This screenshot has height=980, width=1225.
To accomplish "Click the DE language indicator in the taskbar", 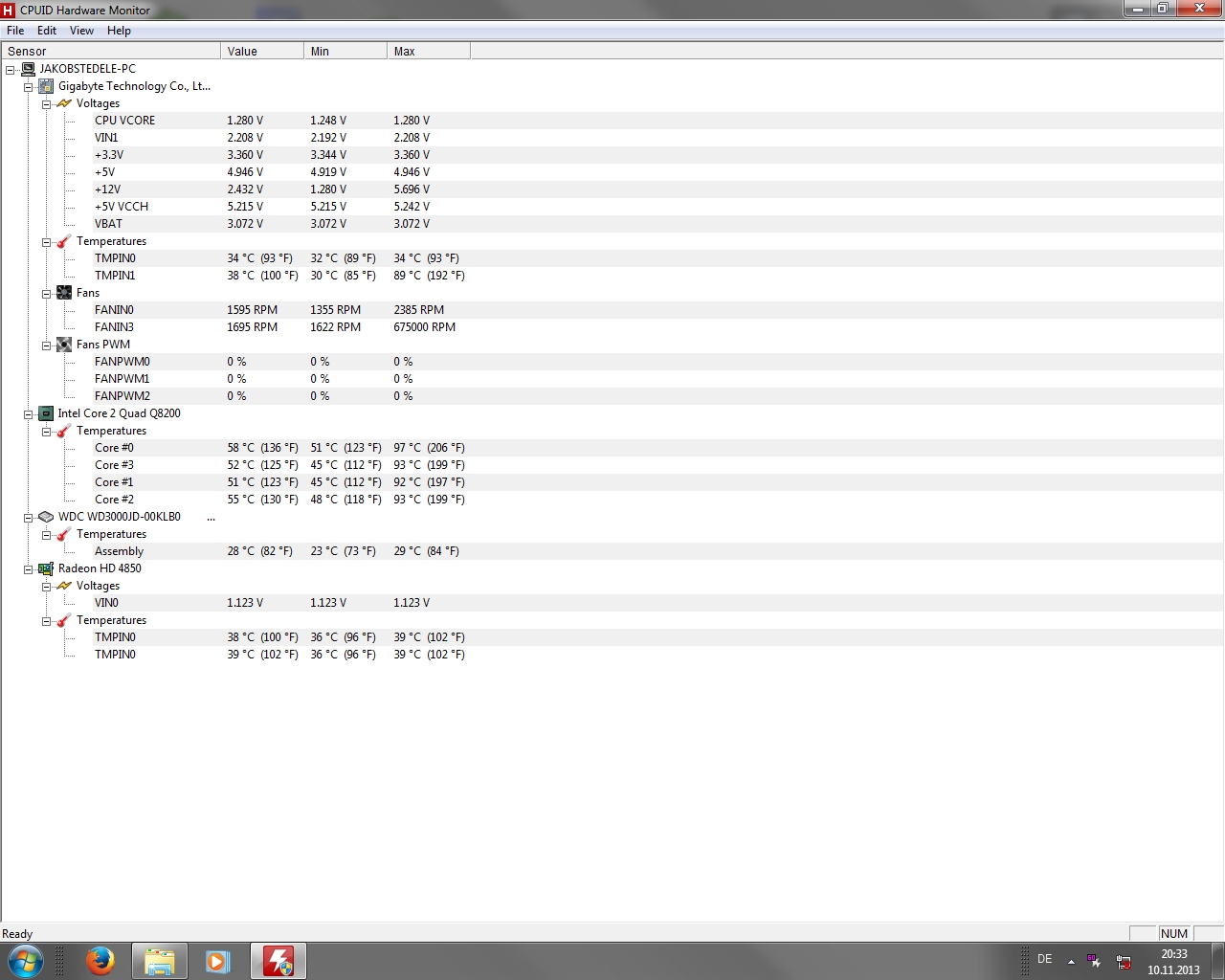I will pos(1044,959).
